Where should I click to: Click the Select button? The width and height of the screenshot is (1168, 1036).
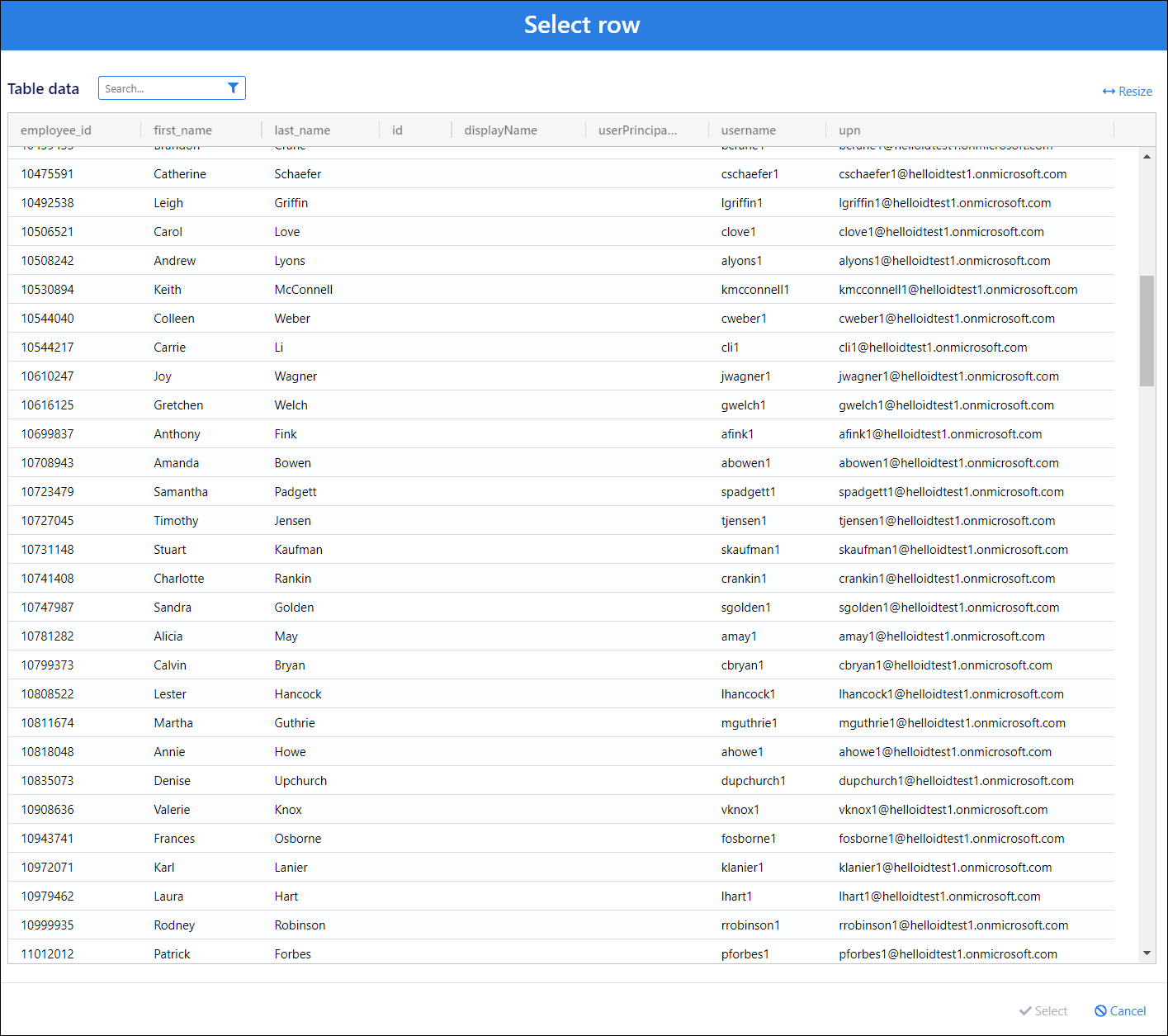point(1043,1011)
